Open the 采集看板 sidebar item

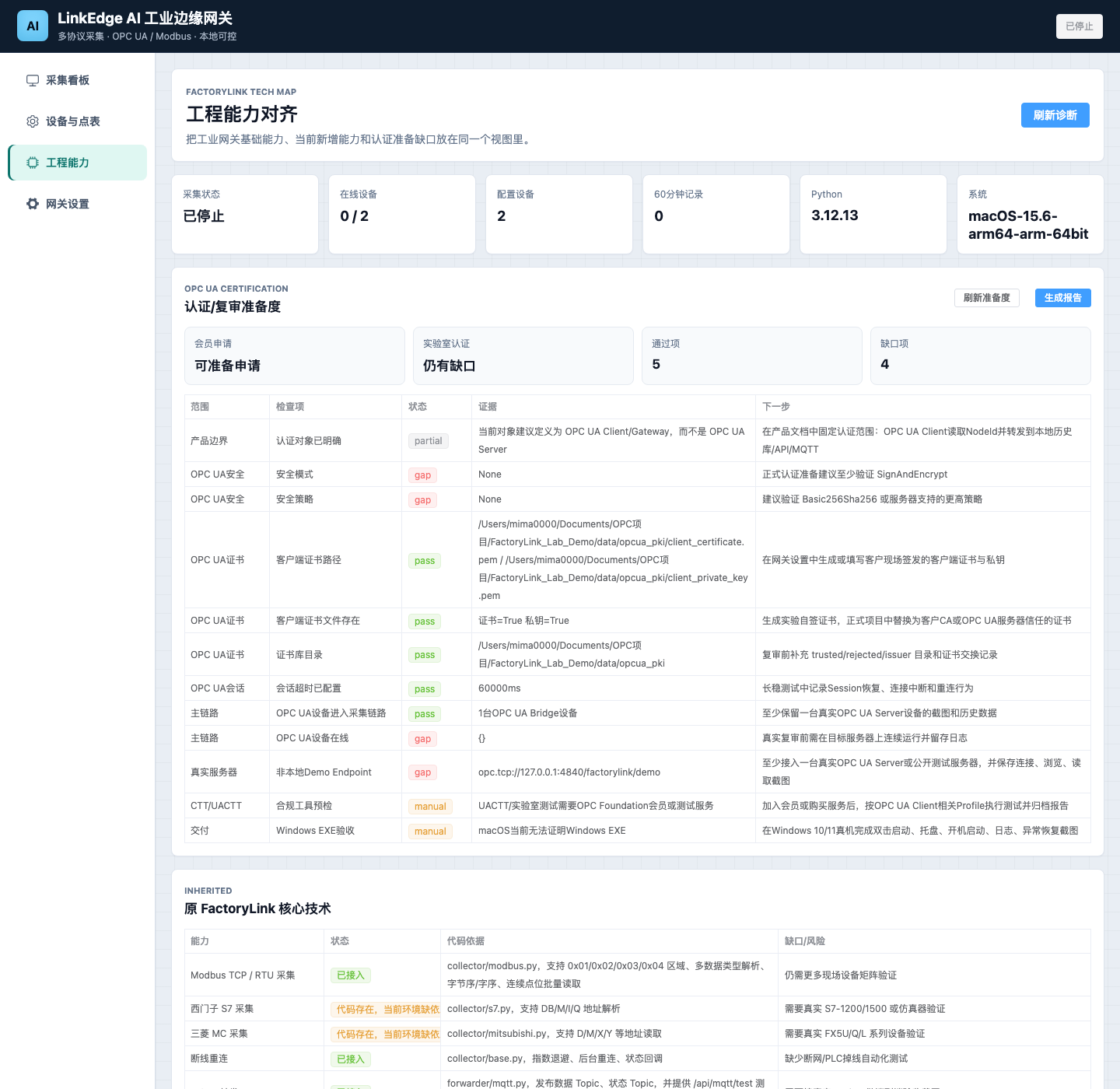click(78, 80)
